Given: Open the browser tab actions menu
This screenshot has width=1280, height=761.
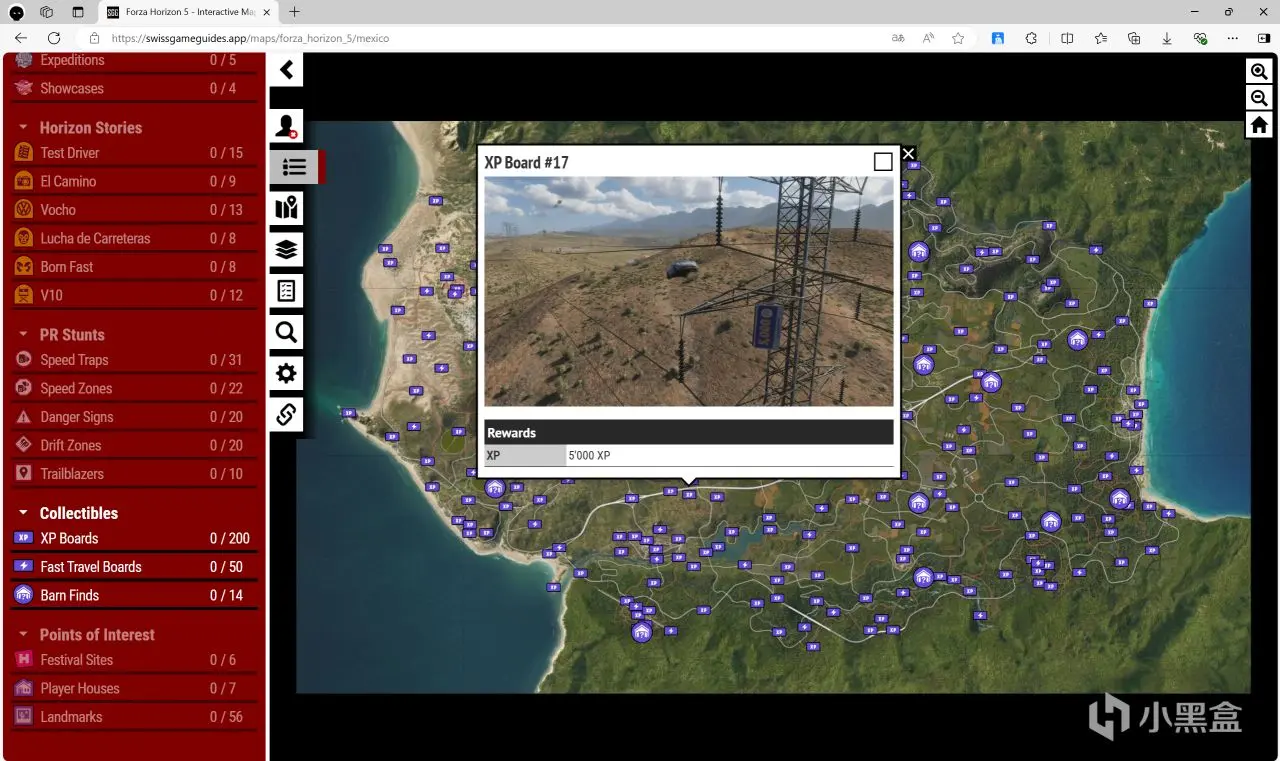Looking at the screenshot, I should click(78, 12).
